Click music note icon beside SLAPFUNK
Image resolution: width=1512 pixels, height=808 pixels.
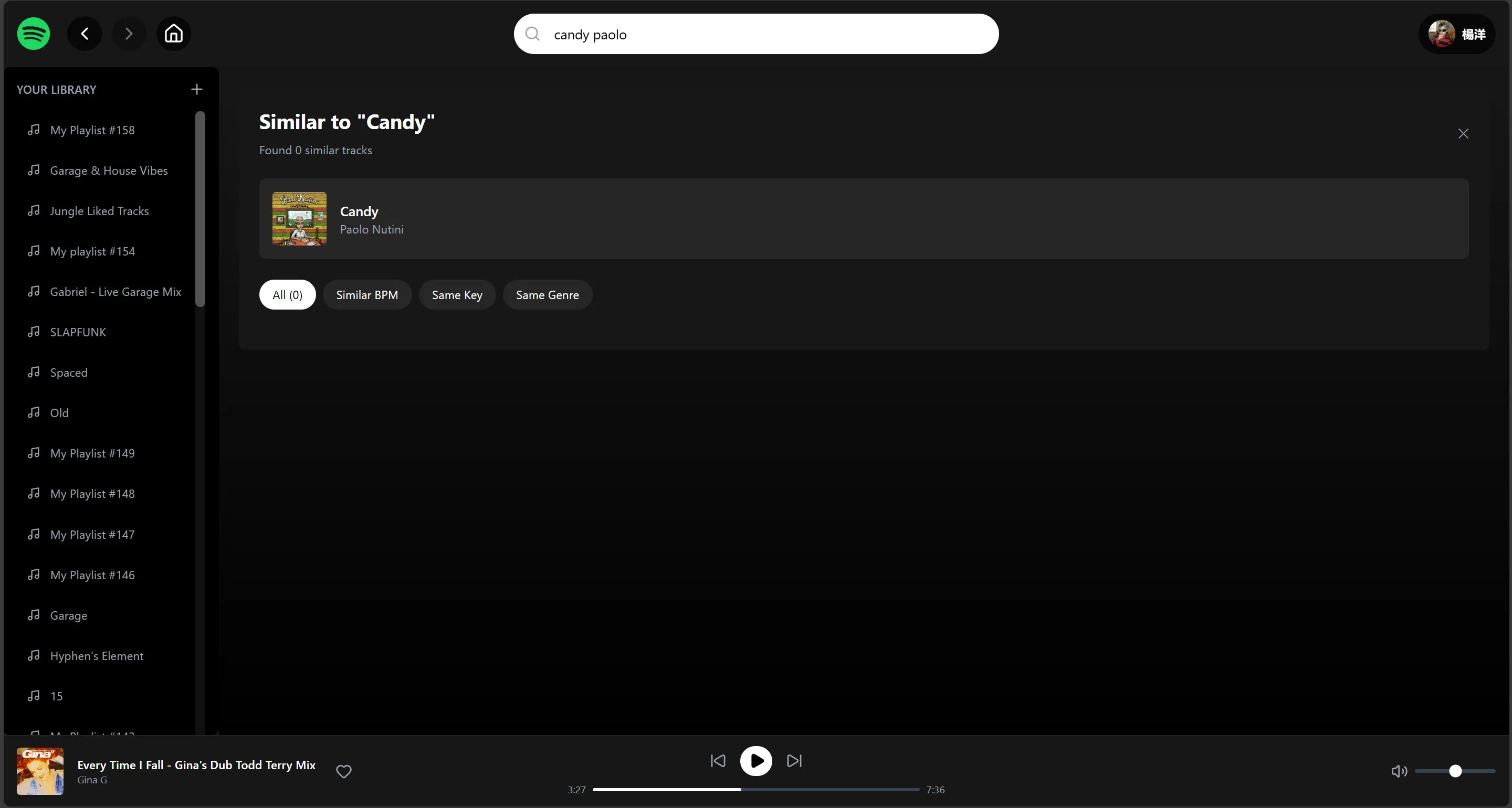(34, 332)
